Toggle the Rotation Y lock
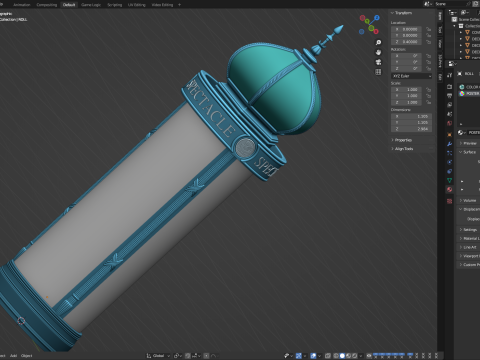 point(428,62)
